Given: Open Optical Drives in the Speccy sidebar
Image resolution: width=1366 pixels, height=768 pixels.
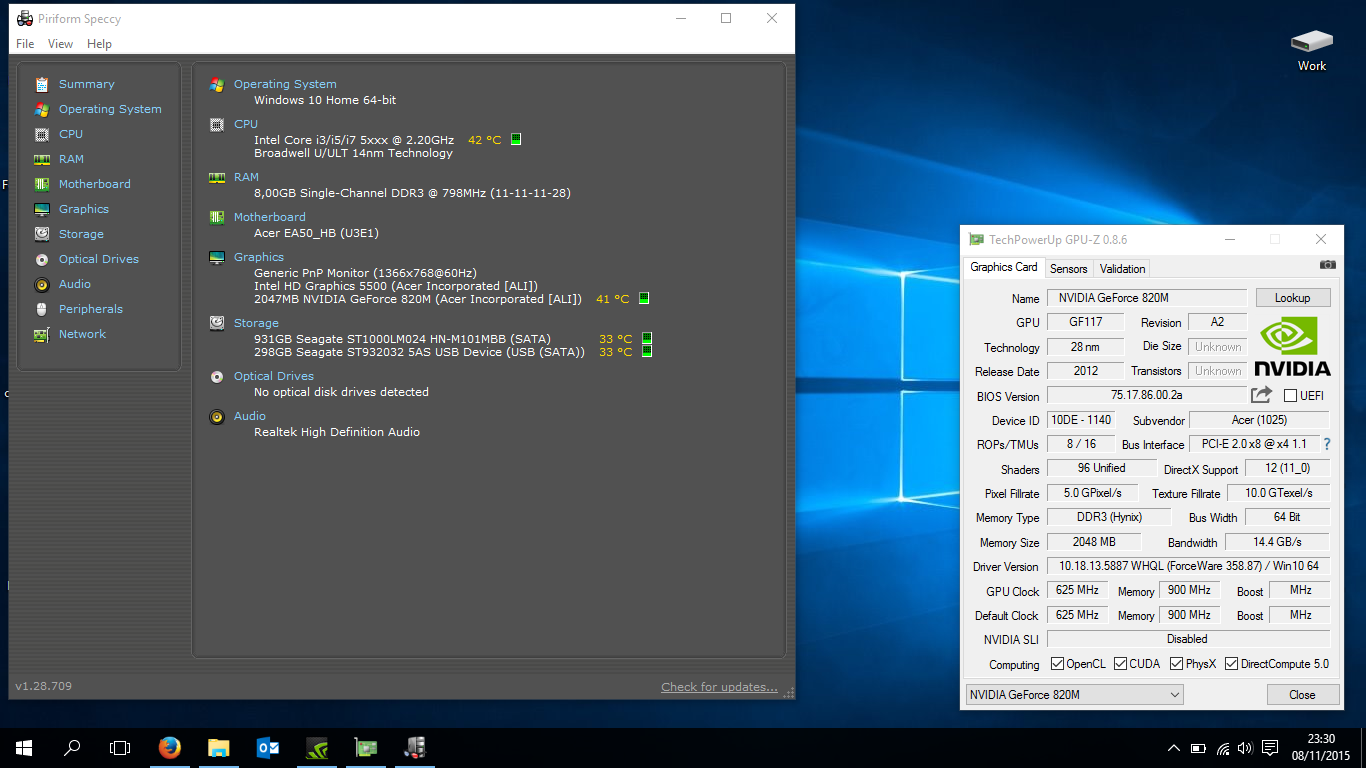Looking at the screenshot, I should pos(99,259).
